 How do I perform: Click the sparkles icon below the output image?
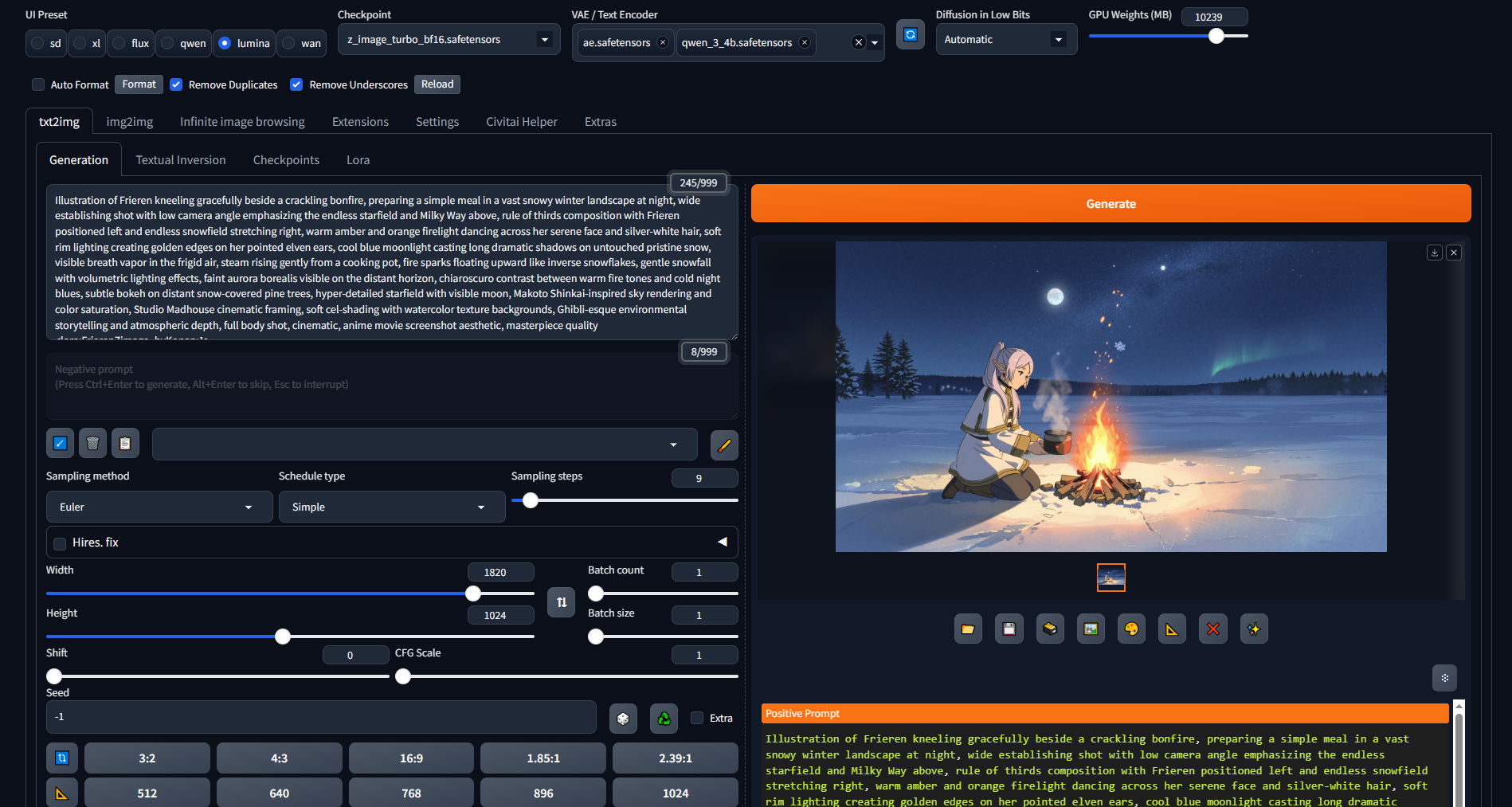pos(1254,629)
